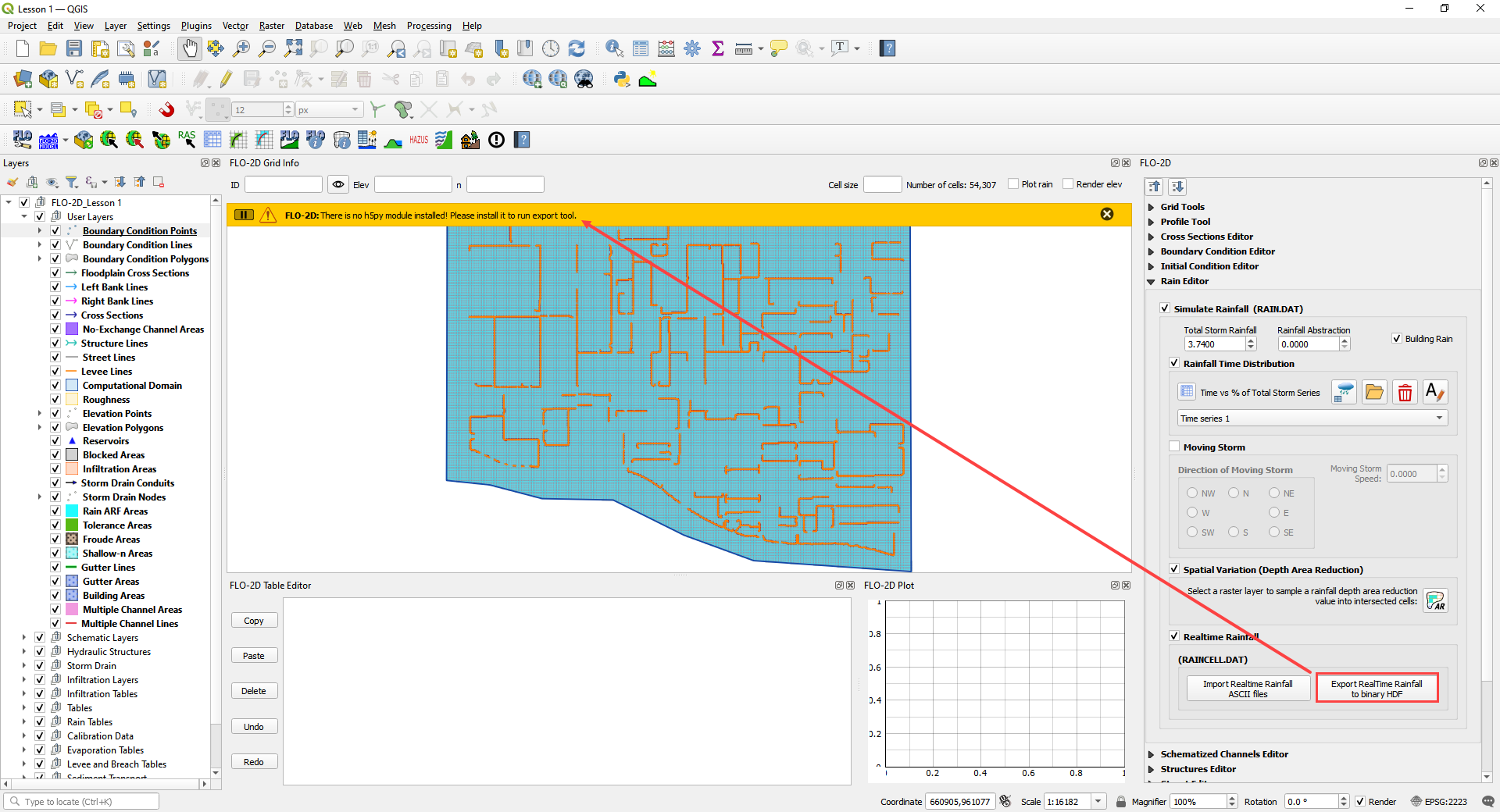Screen dimensions: 1500x812
Task: Open the Vector menu
Action: 235,26
